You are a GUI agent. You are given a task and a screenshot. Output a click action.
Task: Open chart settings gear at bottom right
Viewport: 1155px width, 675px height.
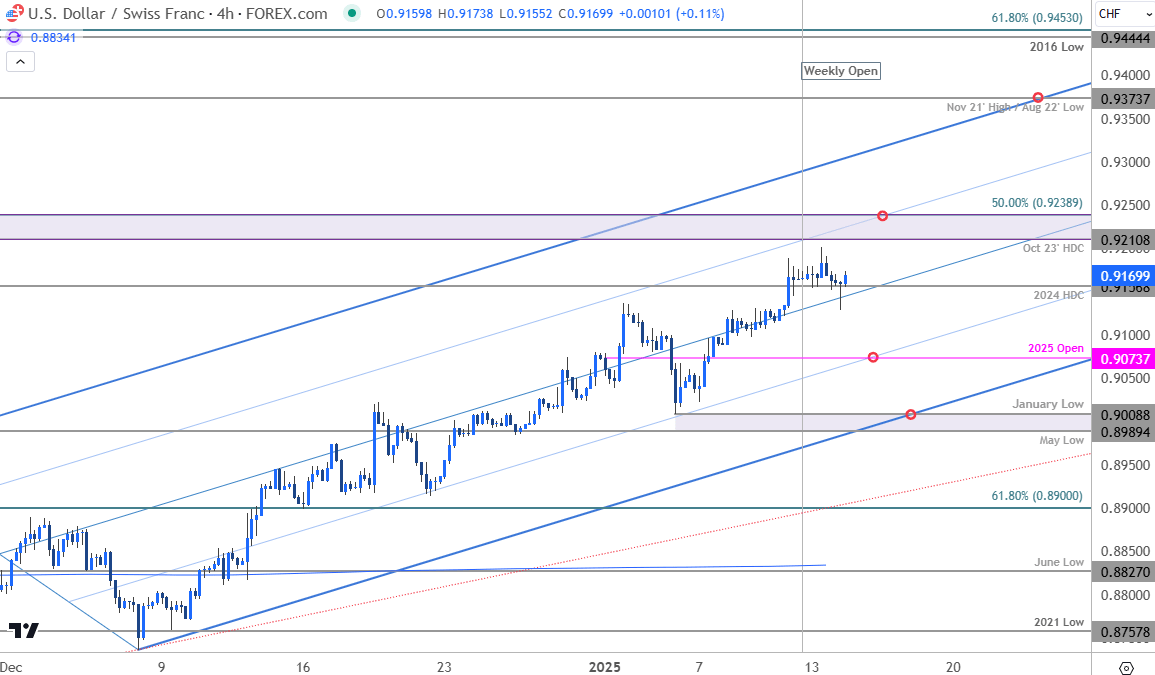point(1126,667)
